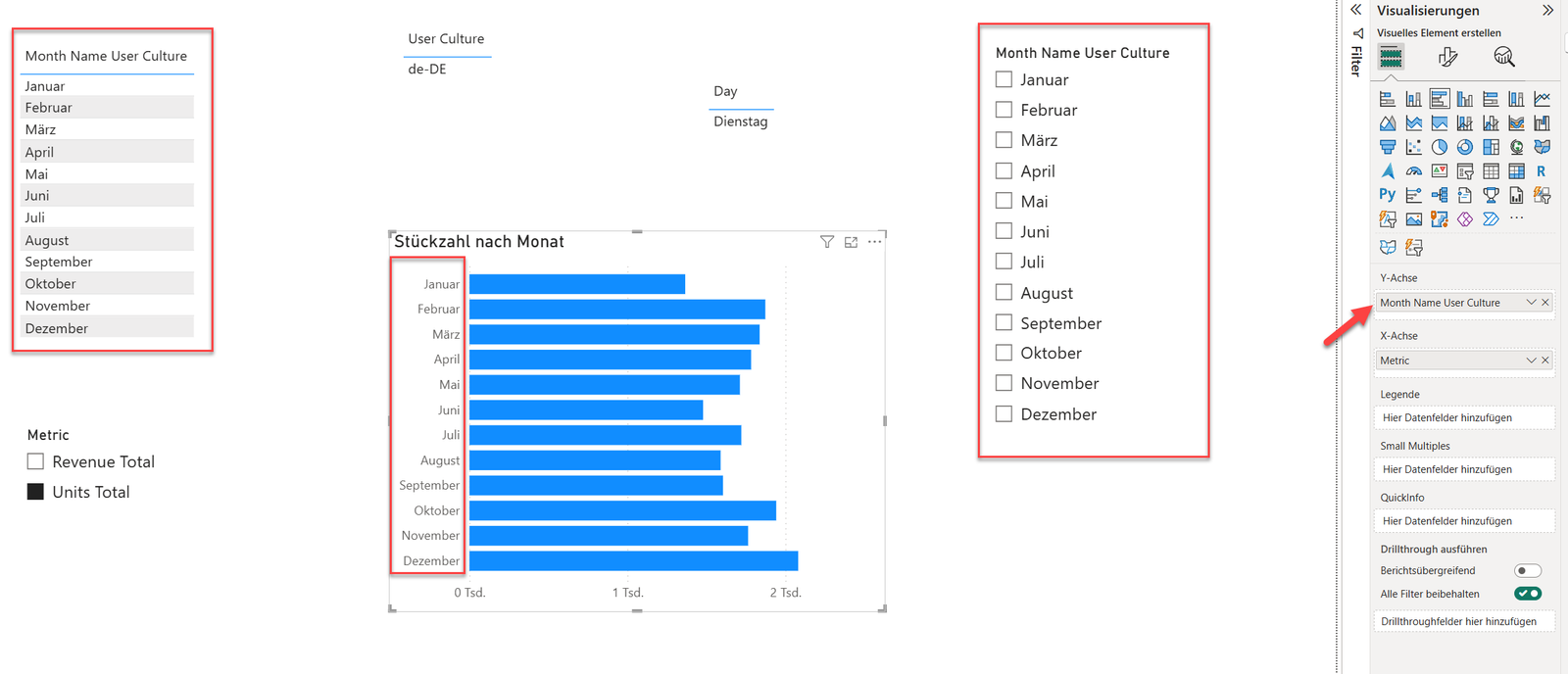Click the filter funnel icon on the chart
1568x674 pixels.
(826, 241)
